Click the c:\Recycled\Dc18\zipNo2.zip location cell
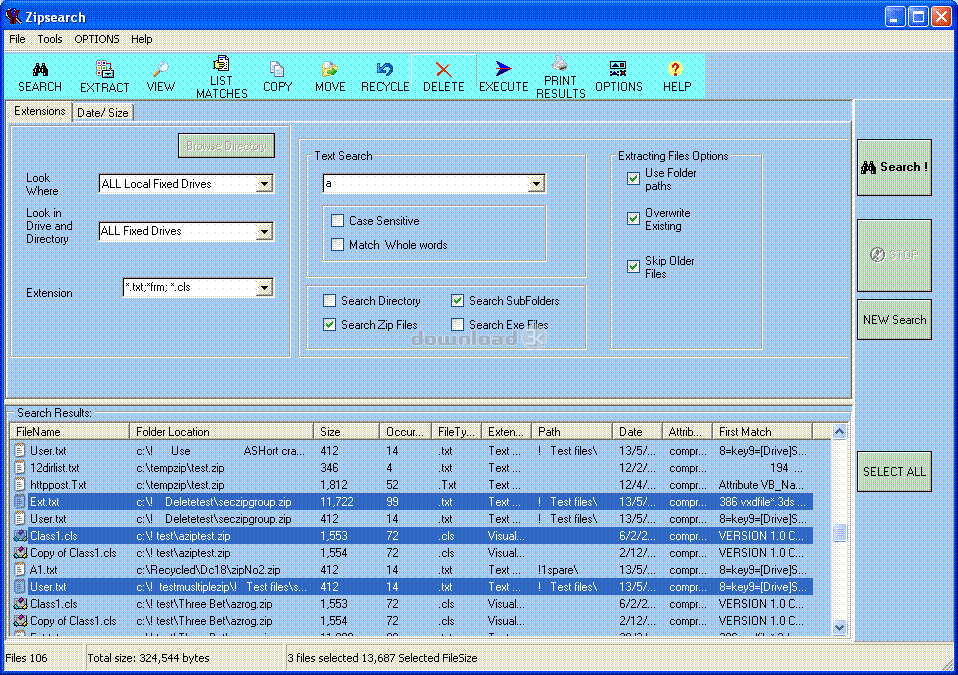The image size is (958, 675). click(x=208, y=569)
